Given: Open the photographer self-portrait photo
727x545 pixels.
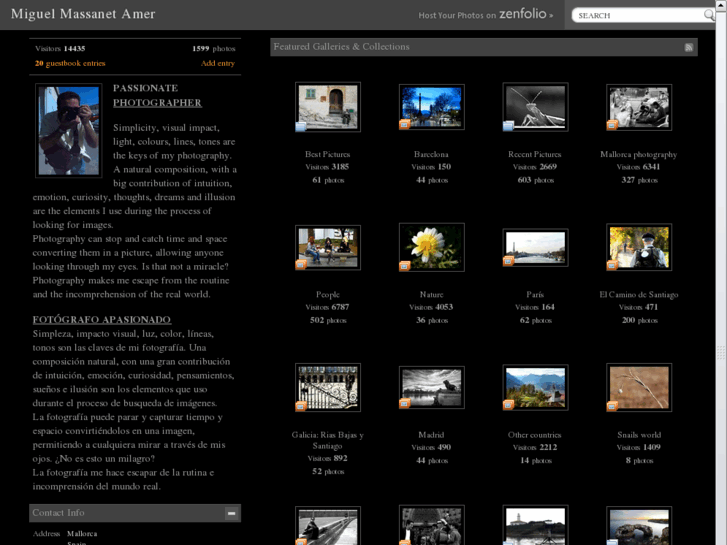Looking at the screenshot, I should click(69, 130).
